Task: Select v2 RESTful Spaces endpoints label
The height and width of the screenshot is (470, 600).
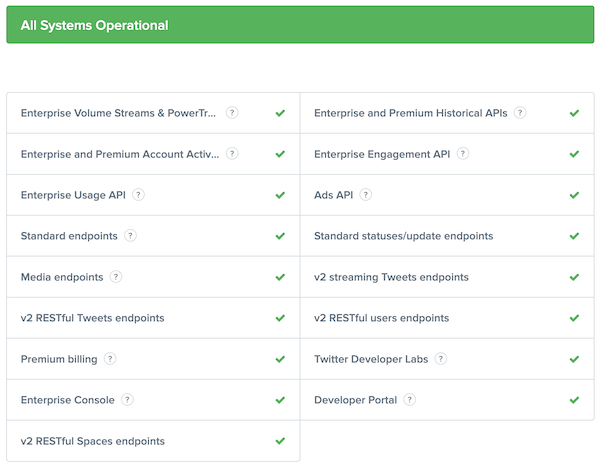Action: click(93, 441)
